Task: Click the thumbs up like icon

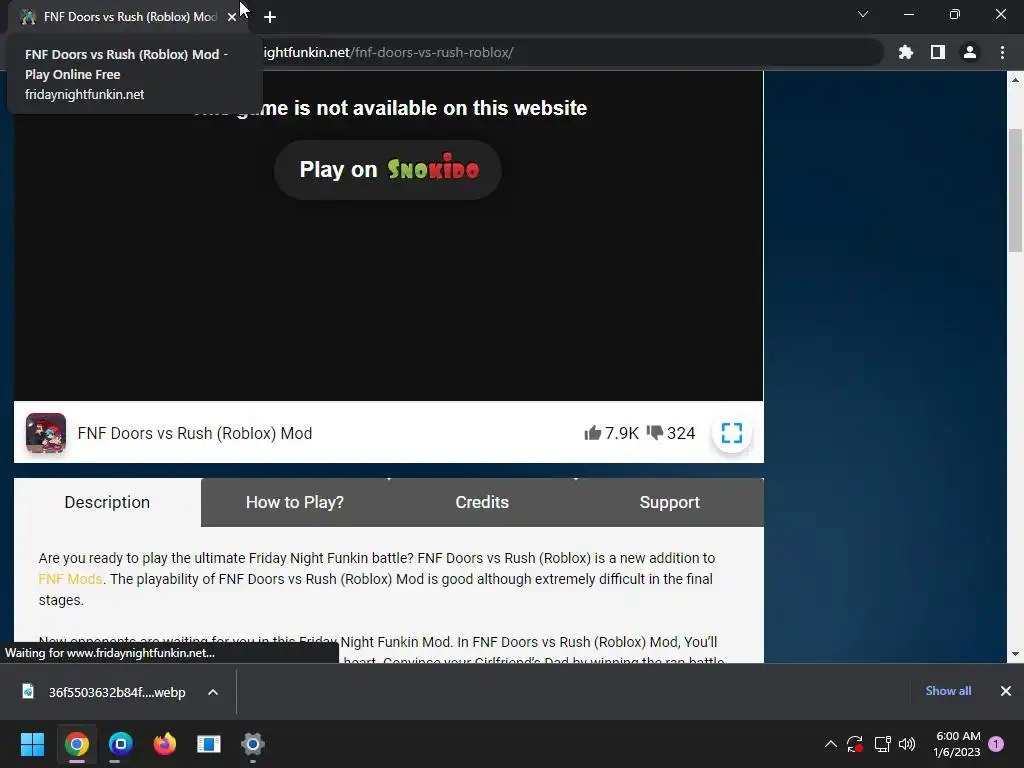Action: click(592, 433)
